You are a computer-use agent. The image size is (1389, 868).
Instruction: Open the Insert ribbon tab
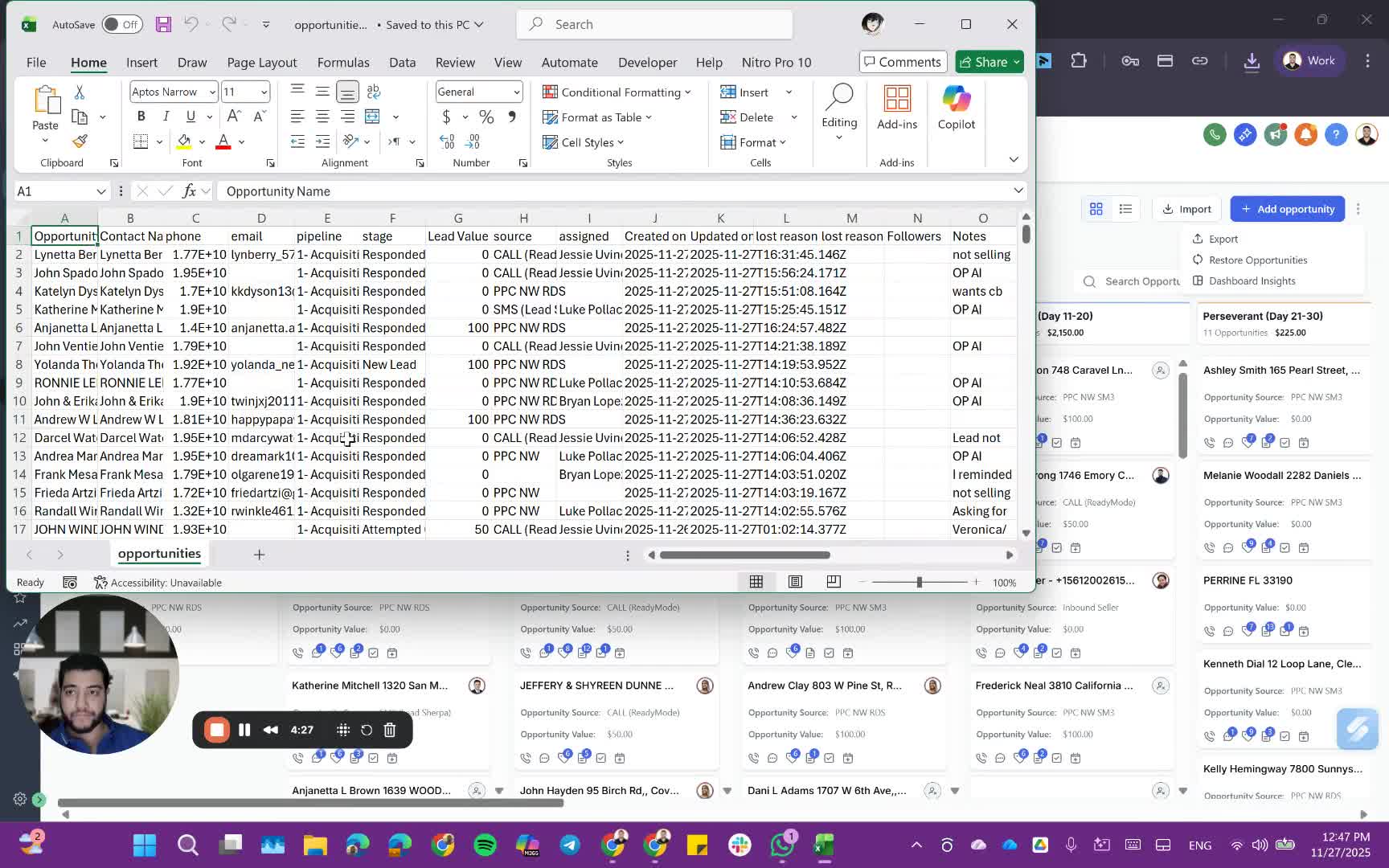141,62
